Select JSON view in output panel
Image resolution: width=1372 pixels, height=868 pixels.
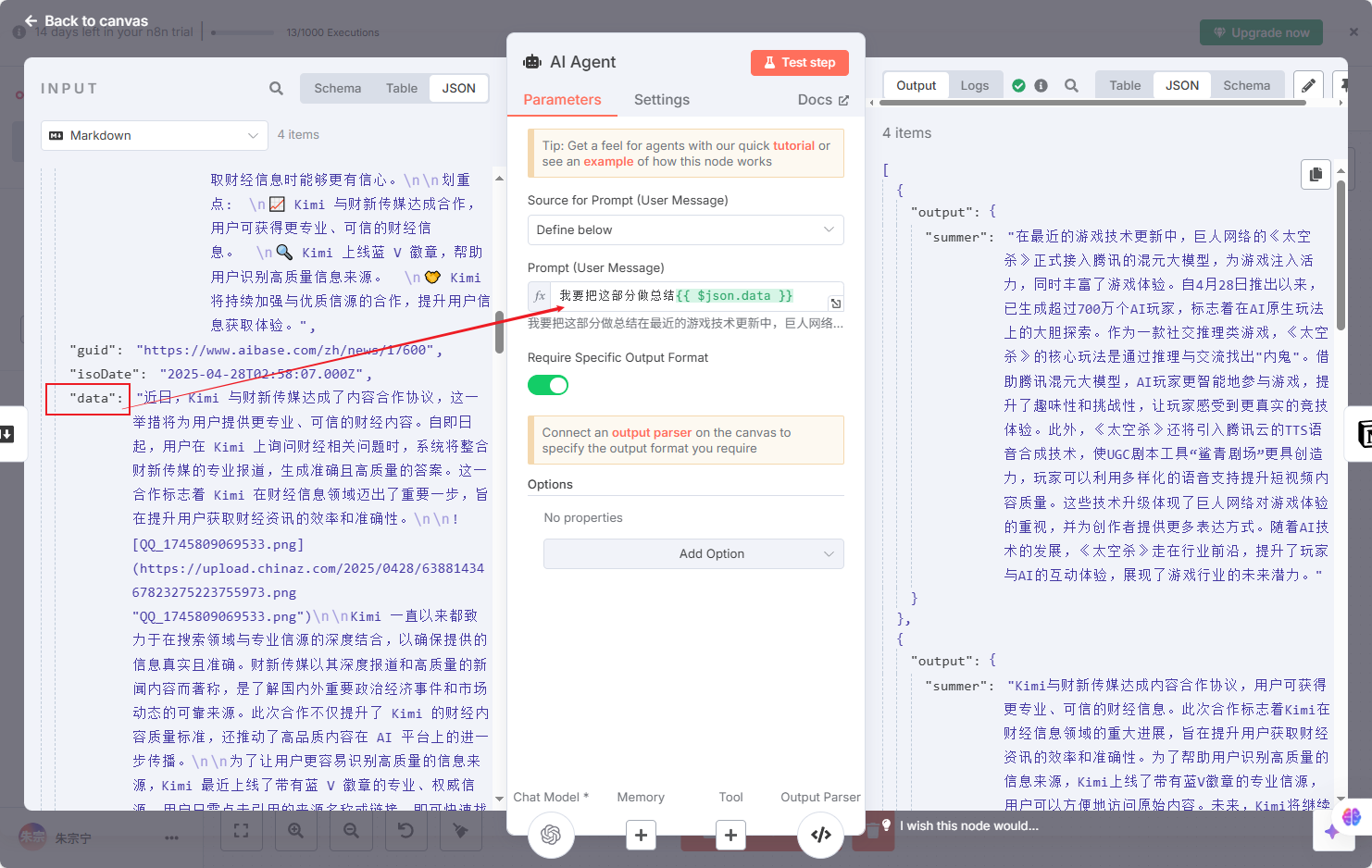(x=1181, y=85)
